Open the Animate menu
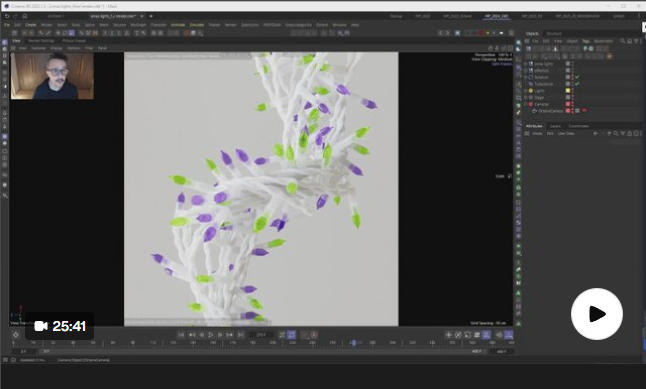646x389 pixels. tap(178, 25)
